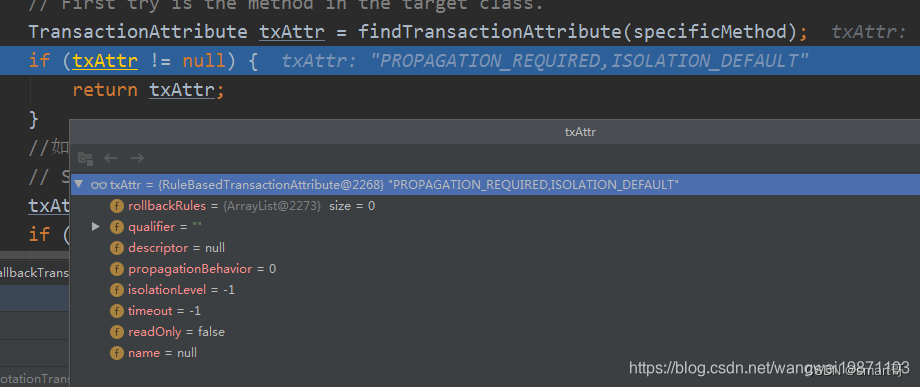Select the qualifier = "" row

(495, 227)
